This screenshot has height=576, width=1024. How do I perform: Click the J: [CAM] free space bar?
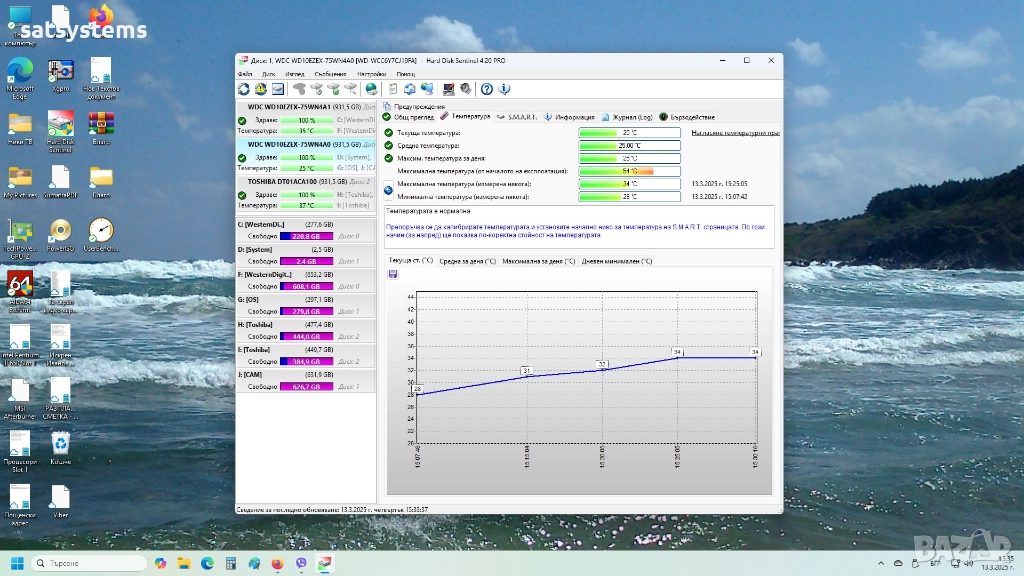[x=304, y=387]
